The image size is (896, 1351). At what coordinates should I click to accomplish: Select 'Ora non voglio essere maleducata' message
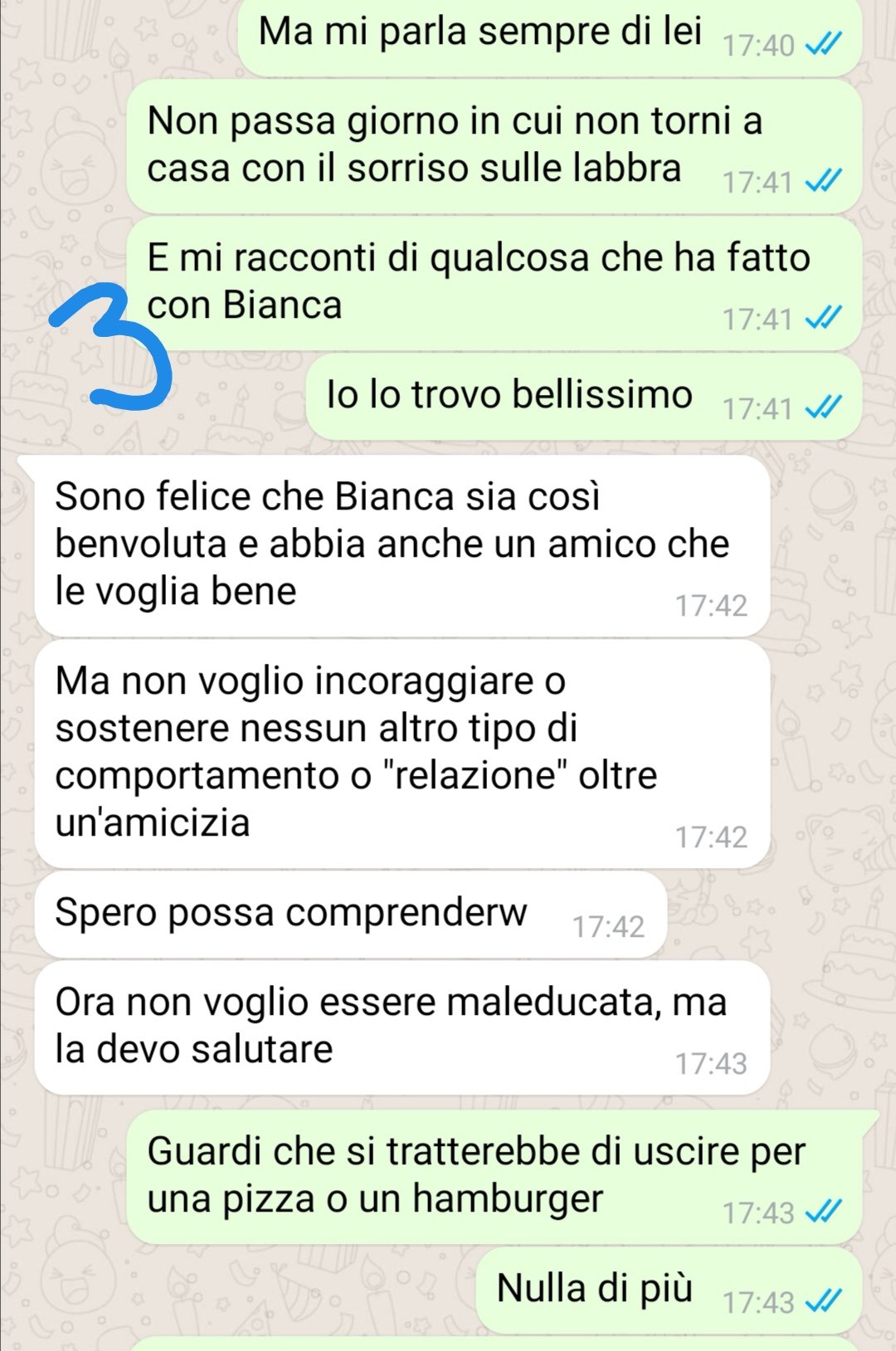point(402,1027)
